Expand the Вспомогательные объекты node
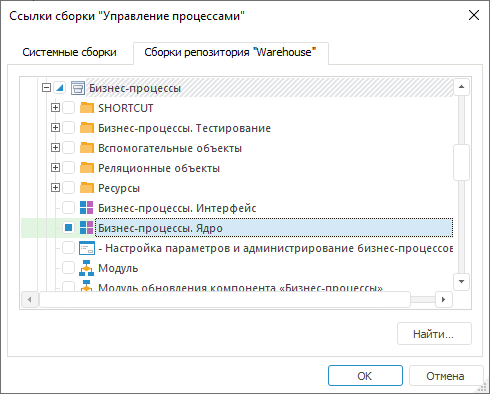490x394 pixels. [x=55, y=148]
